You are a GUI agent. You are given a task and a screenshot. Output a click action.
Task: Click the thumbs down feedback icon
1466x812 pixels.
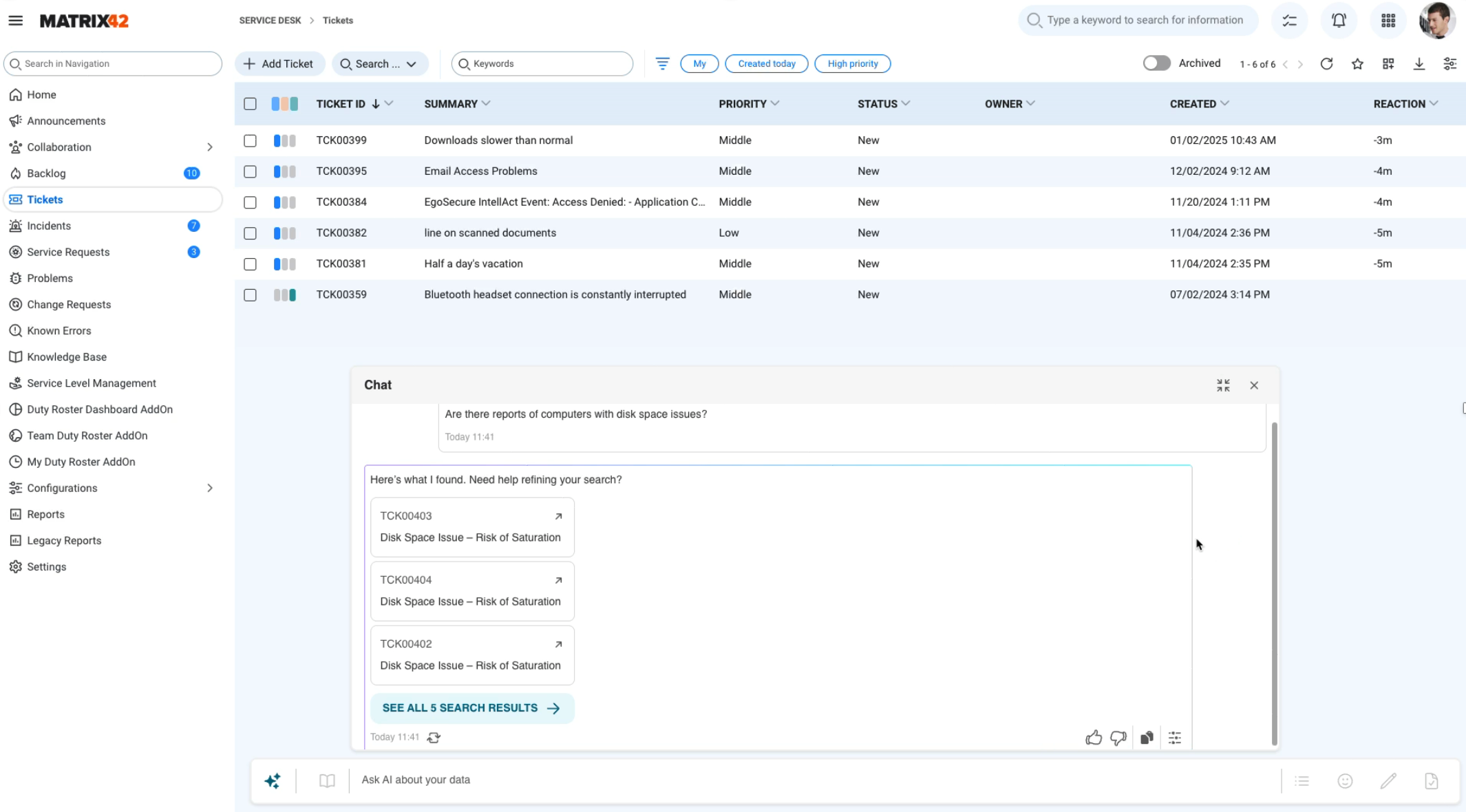(x=1118, y=738)
